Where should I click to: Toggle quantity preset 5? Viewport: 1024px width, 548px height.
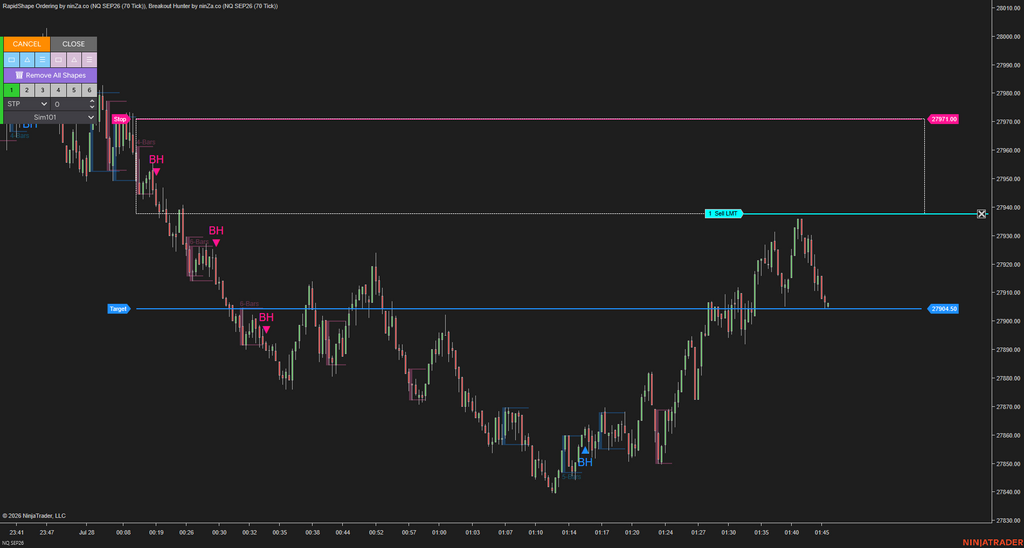click(x=74, y=90)
